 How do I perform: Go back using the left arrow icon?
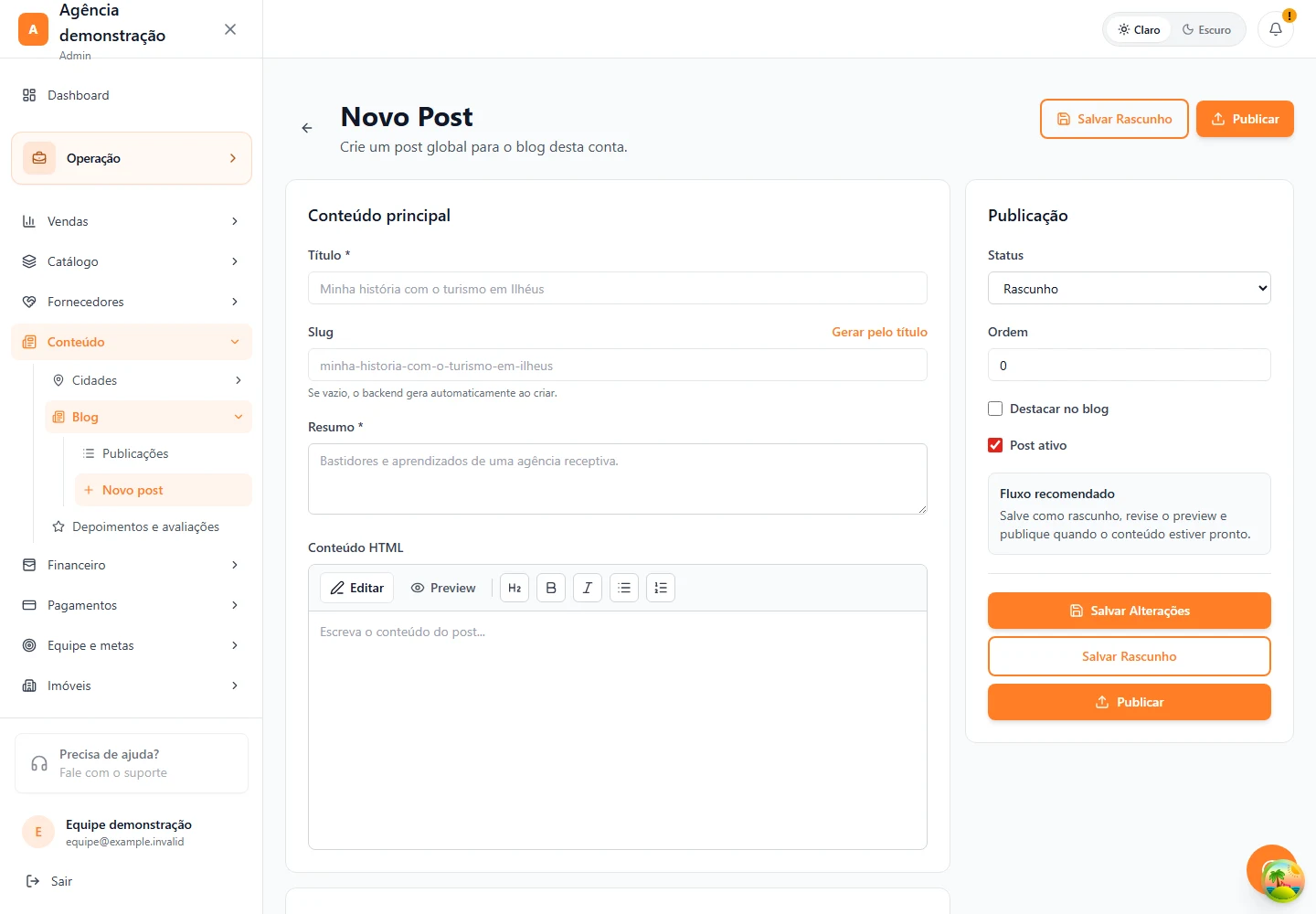(x=307, y=128)
